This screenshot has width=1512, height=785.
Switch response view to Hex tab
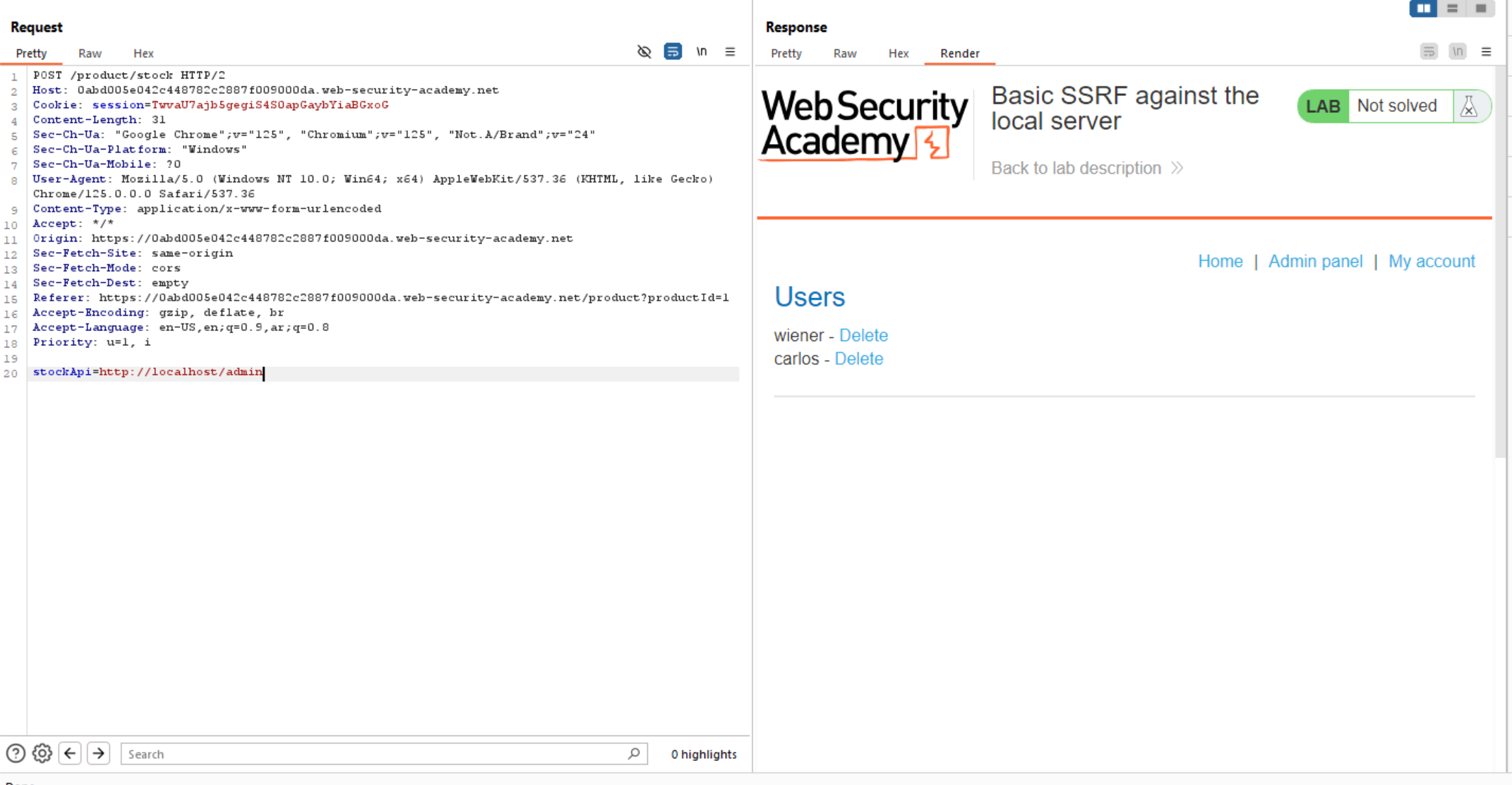[898, 54]
